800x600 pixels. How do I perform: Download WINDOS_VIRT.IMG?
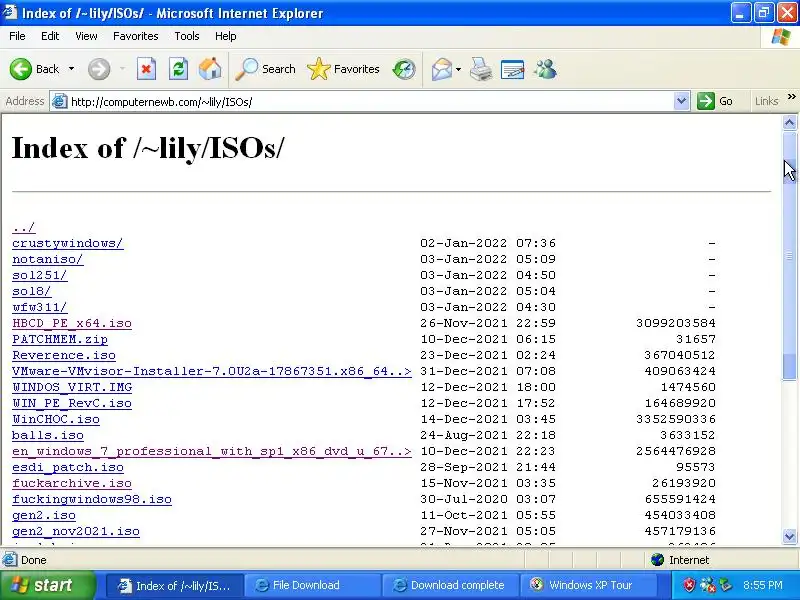coord(72,387)
